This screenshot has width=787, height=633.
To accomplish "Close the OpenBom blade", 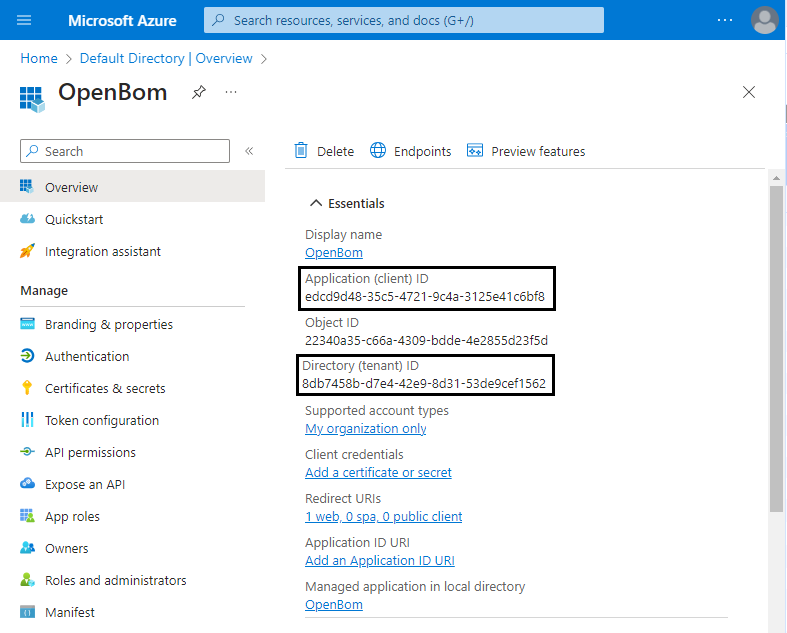I will click(x=748, y=92).
